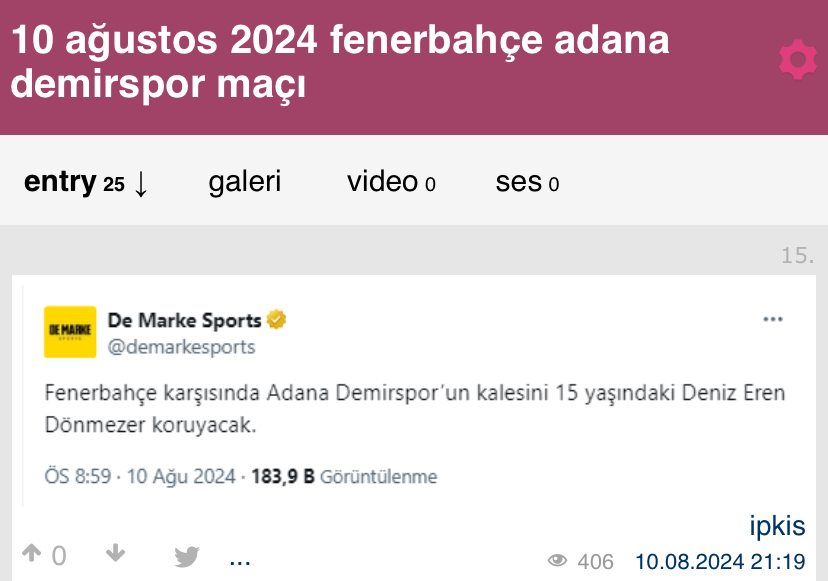
Task: Click the De Marke Sports account name
Action: coord(184,320)
